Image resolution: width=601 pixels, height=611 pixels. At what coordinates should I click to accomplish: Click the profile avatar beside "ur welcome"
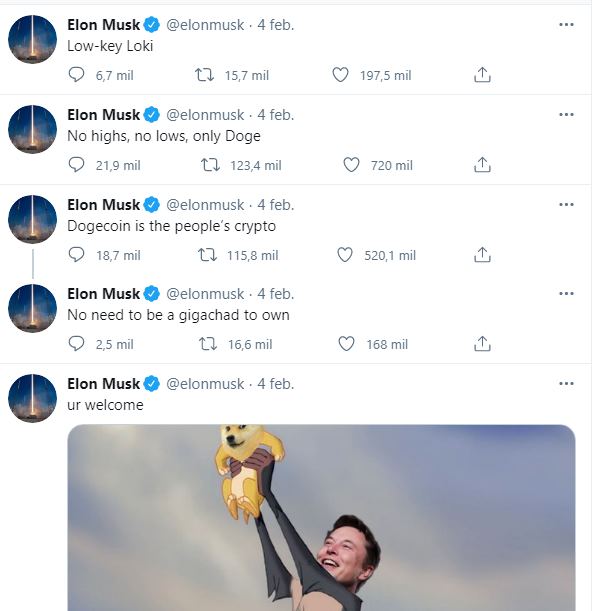tap(32, 398)
